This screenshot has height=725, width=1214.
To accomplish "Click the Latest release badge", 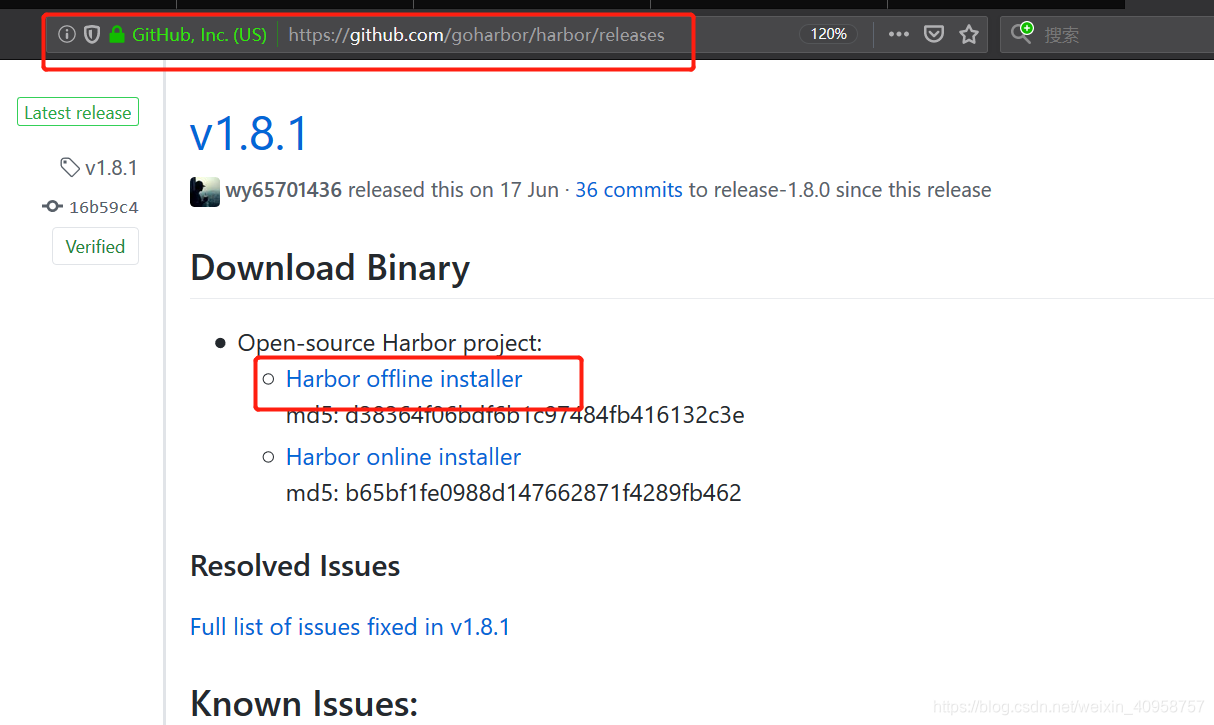I will [78, 112].
